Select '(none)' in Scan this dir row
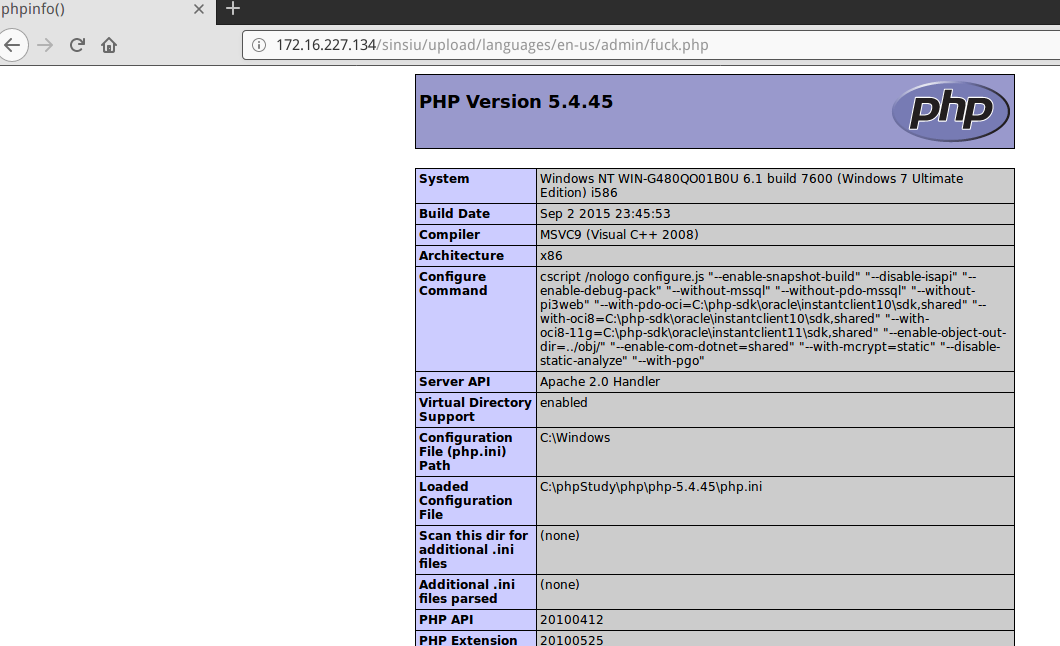This screenshot has width=1060, height=646. click(x=560, y=536)
